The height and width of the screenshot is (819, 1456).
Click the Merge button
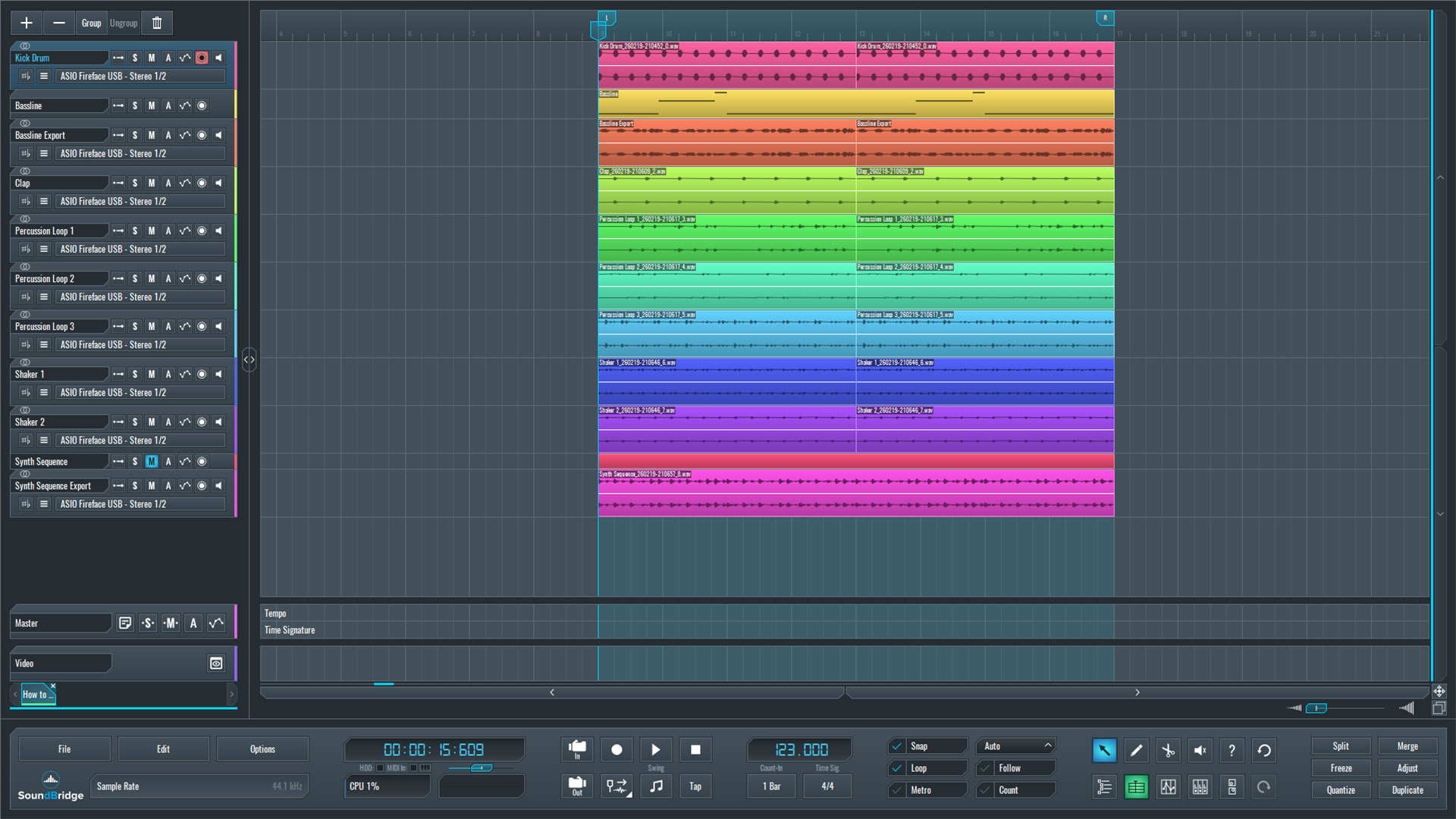1407,746
